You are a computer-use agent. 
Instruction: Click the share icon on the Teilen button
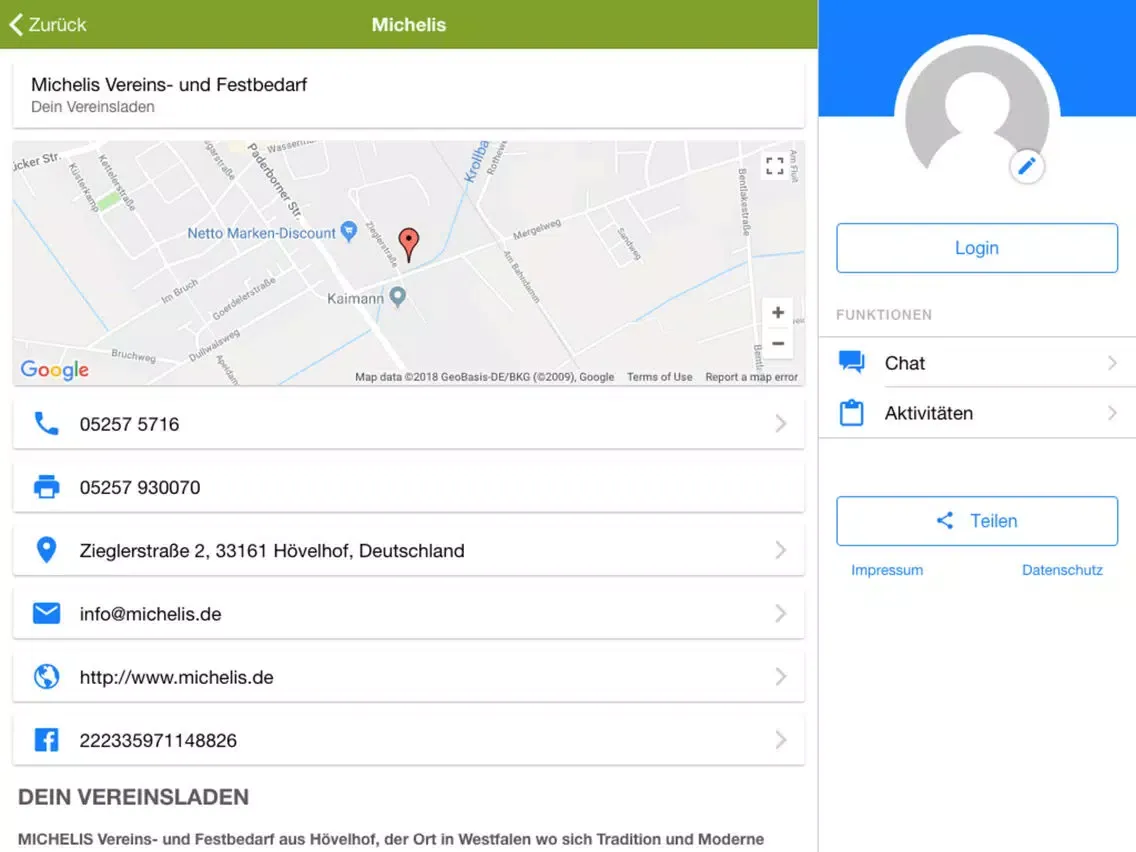coord(945,520)
